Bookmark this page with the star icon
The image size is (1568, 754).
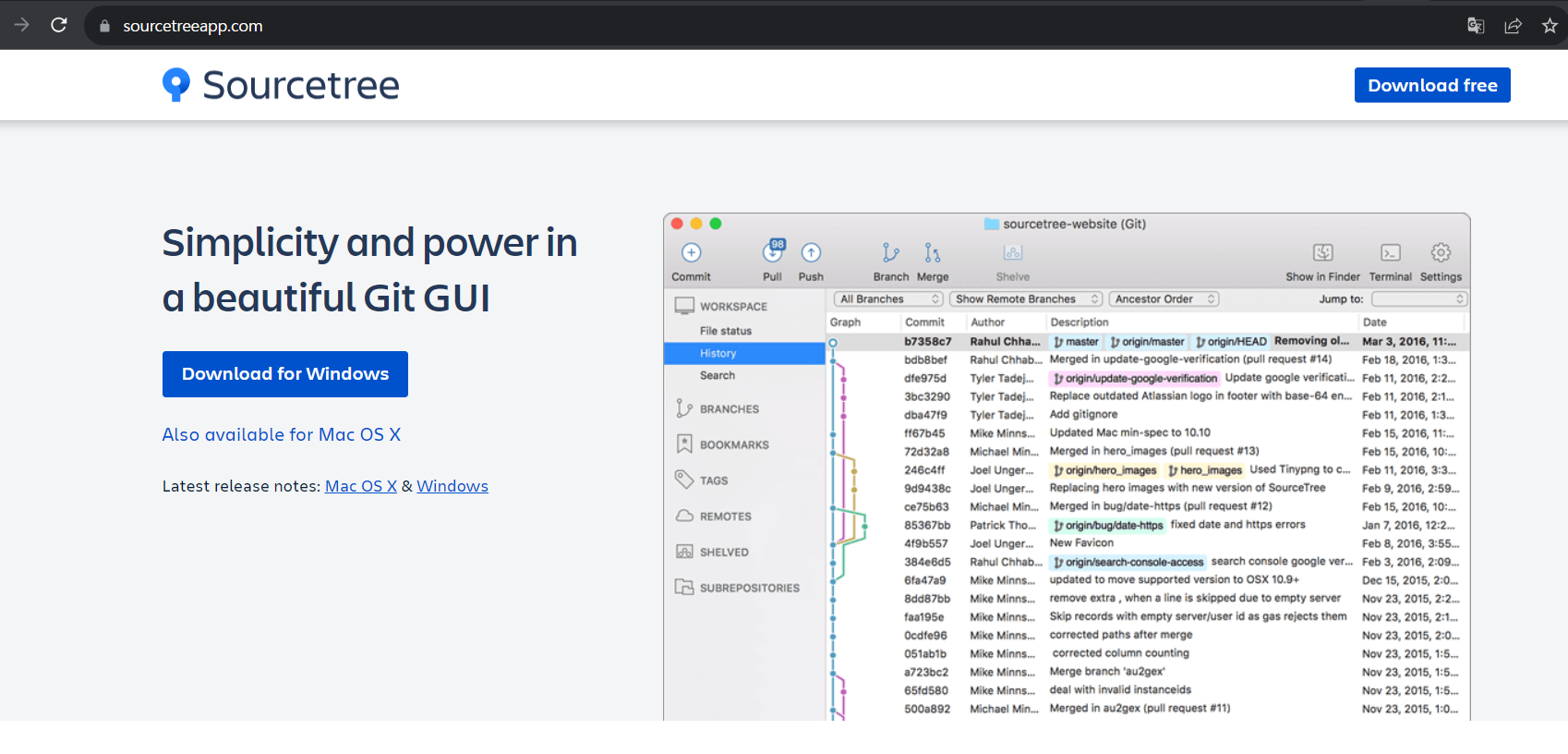click(x=1550, y=26)
